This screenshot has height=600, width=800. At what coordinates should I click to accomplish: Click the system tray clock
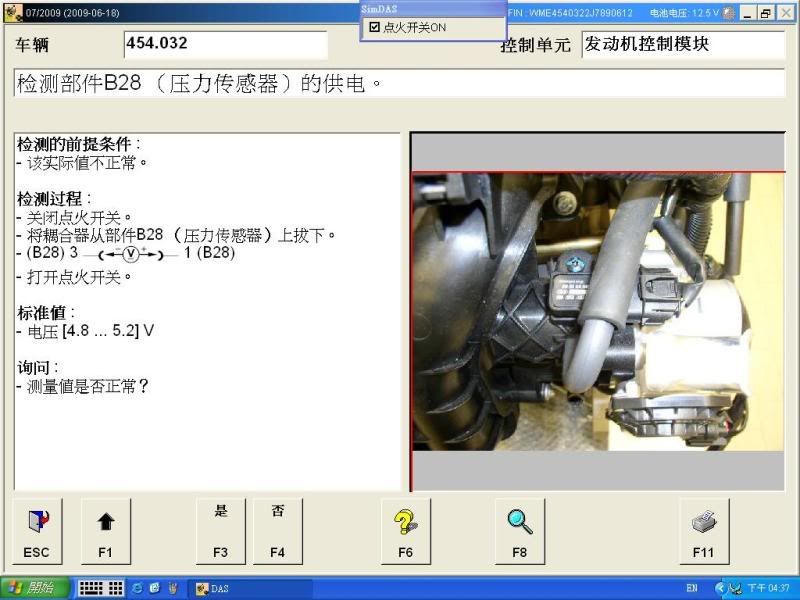[775, 589]
